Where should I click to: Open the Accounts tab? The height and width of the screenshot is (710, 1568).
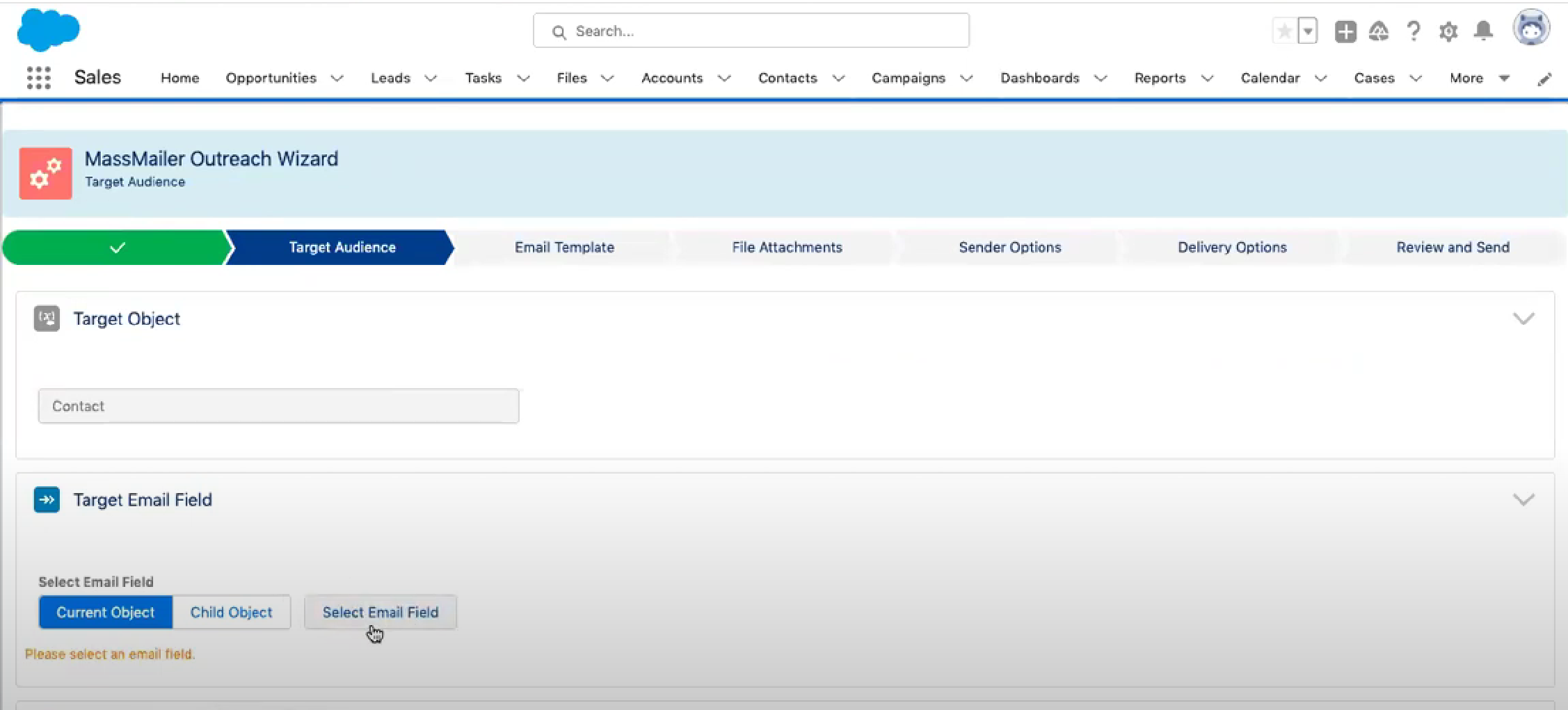672,78
